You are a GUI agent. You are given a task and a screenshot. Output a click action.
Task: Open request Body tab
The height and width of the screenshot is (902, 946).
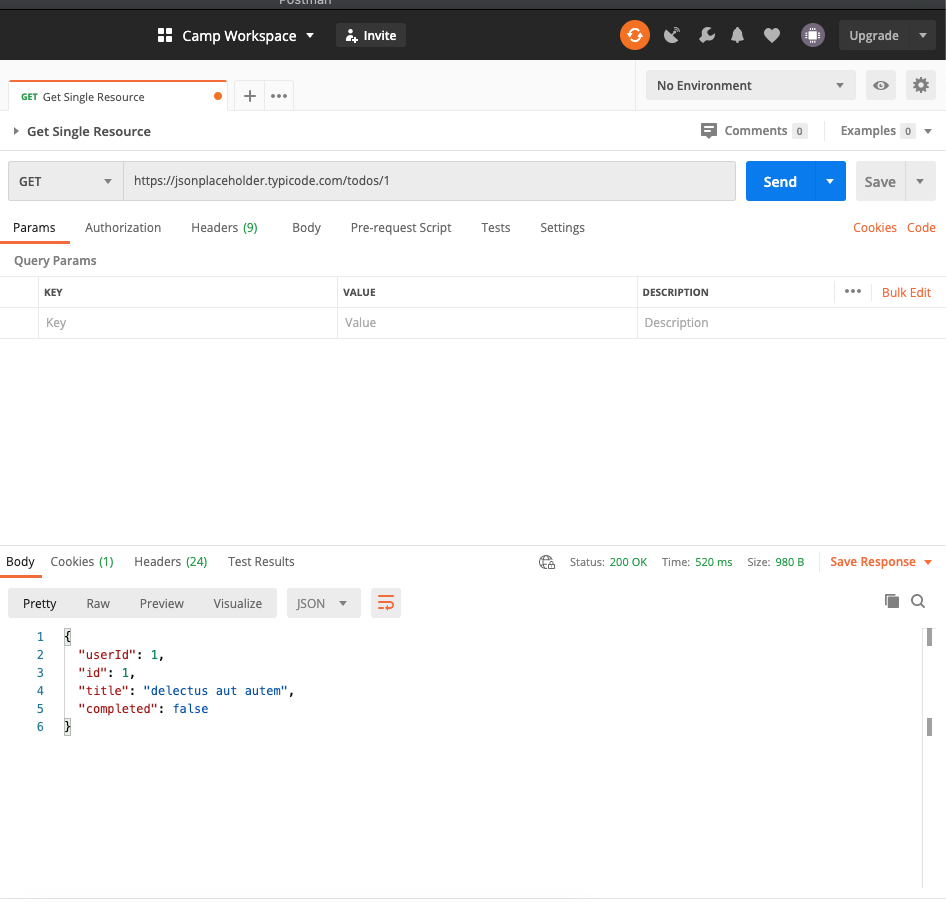[x=306, y=227]
